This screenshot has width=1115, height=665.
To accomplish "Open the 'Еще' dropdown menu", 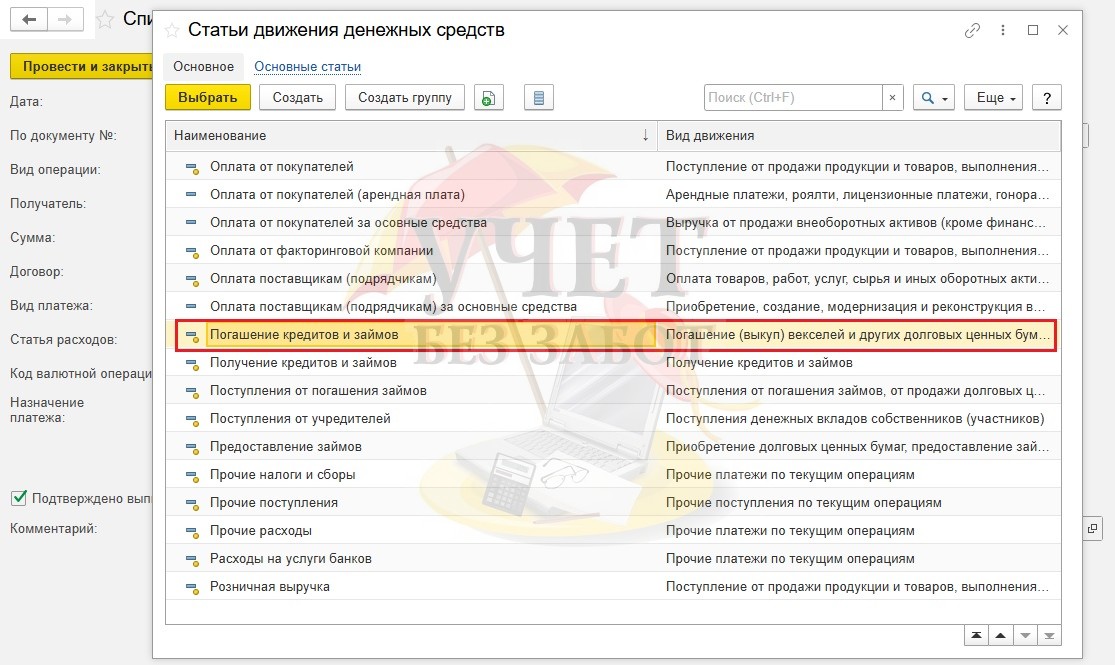I will tap(996, 98).
